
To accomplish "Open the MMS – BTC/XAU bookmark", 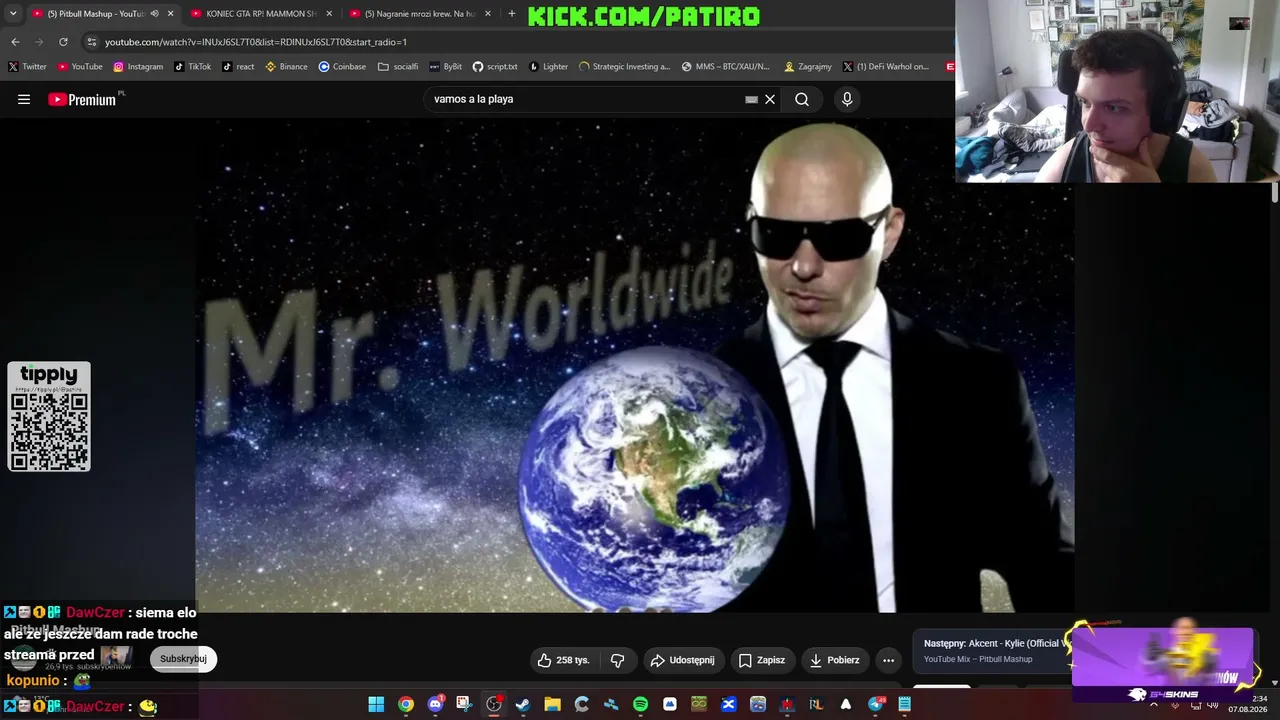I will point(725,67).
